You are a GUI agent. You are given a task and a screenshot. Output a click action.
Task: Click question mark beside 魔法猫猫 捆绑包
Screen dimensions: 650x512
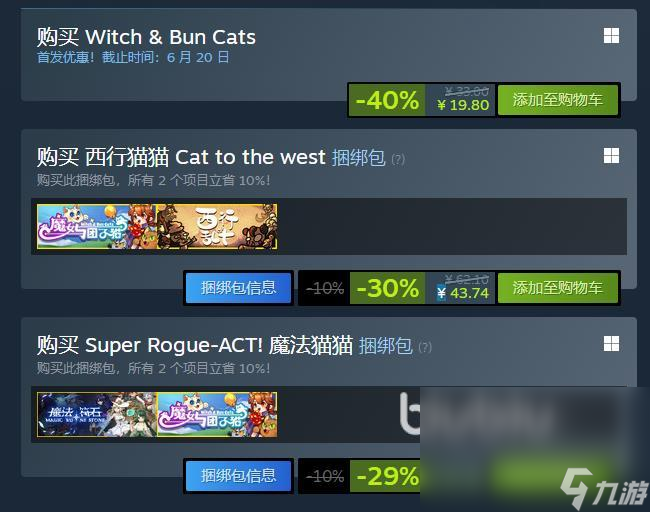pyautogui.click(x=425, y=347)
